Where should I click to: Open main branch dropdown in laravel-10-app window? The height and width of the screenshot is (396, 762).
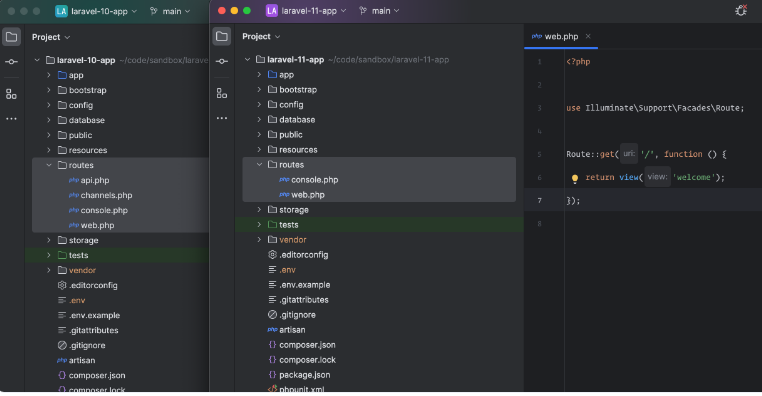coord(170,11)
